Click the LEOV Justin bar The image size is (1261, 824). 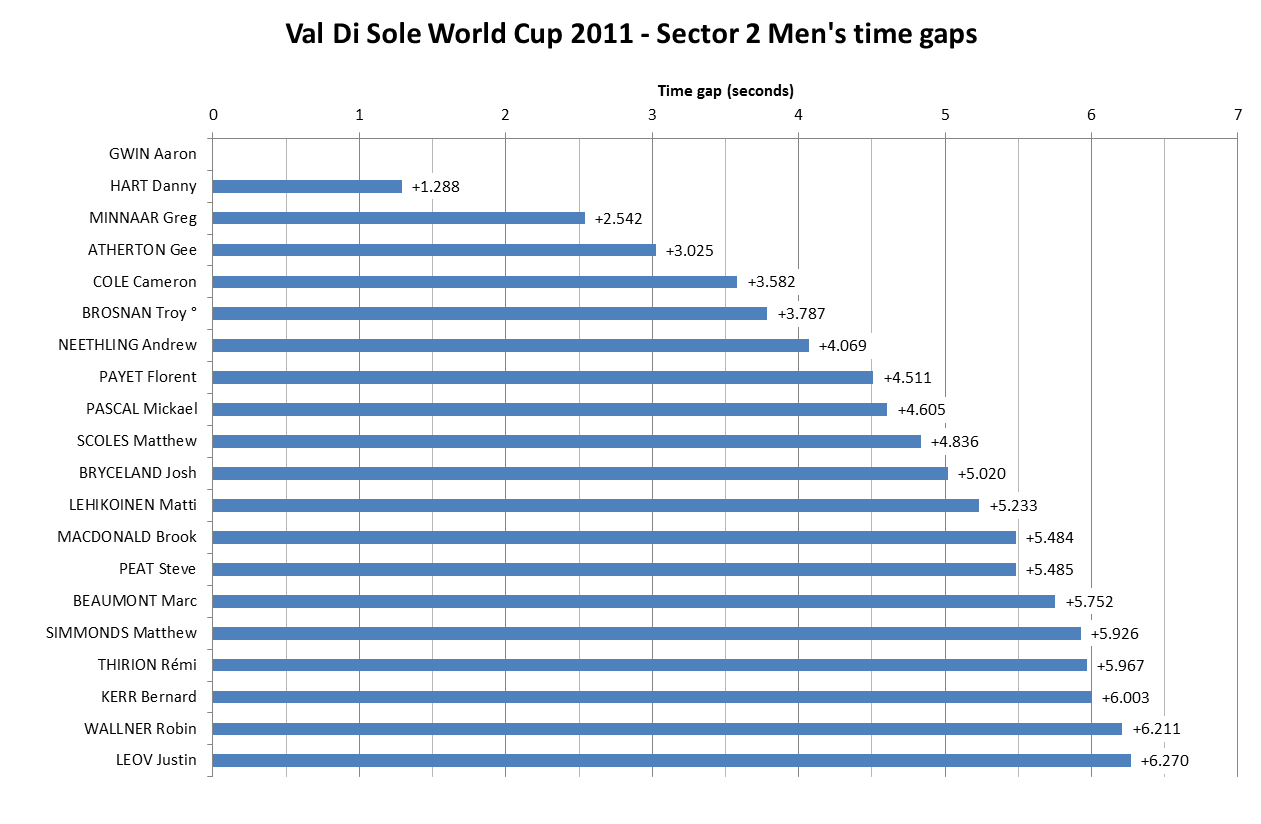click(x=671, y=761)
